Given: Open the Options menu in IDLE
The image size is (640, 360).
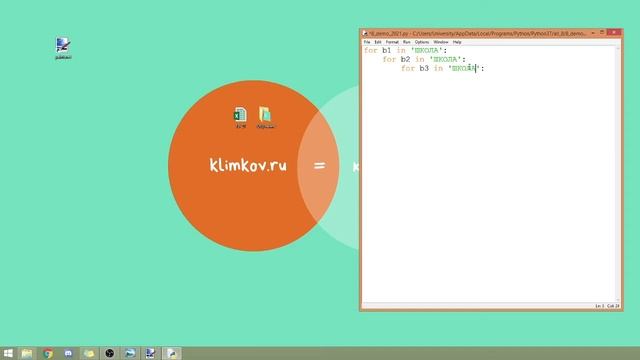Looking at the screenshot, I should point(422,42).
